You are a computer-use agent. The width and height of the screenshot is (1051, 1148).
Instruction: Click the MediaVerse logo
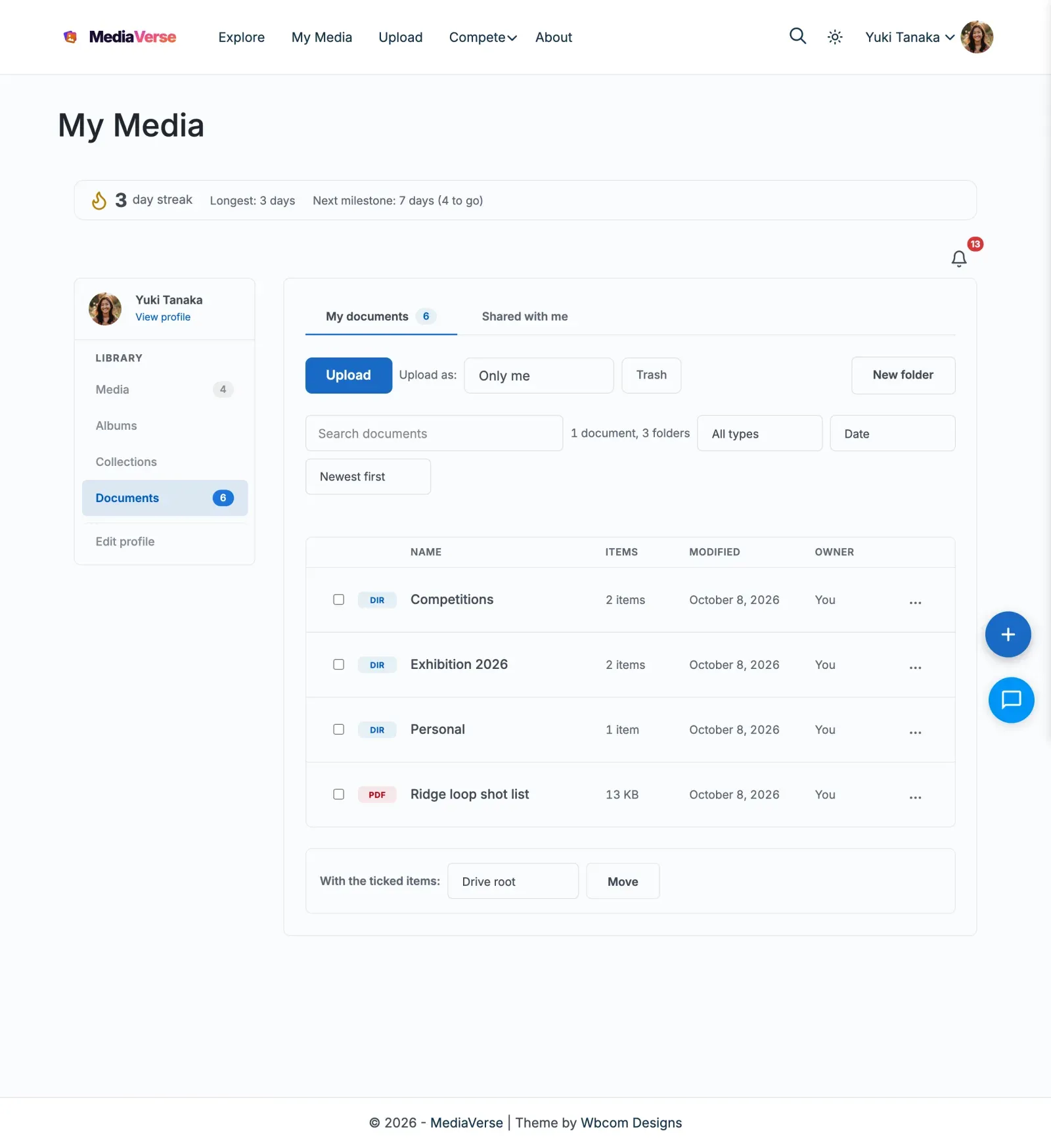pos(120,37)
